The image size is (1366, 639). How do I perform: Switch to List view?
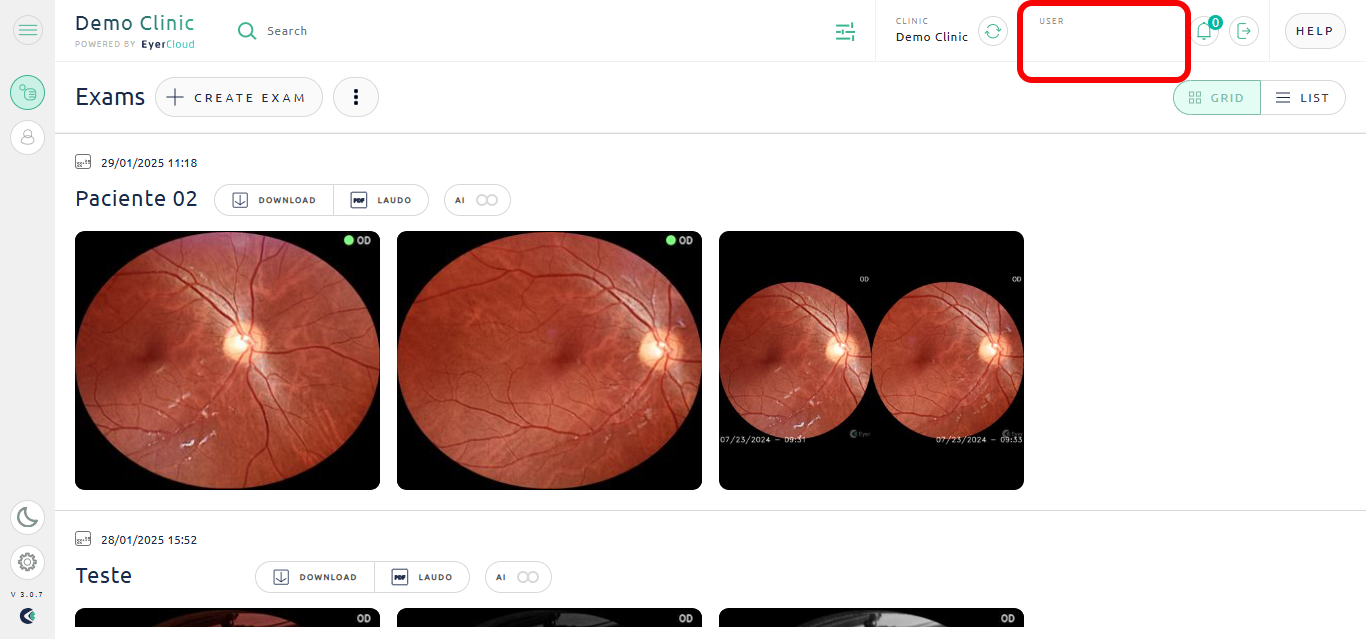1302,98
